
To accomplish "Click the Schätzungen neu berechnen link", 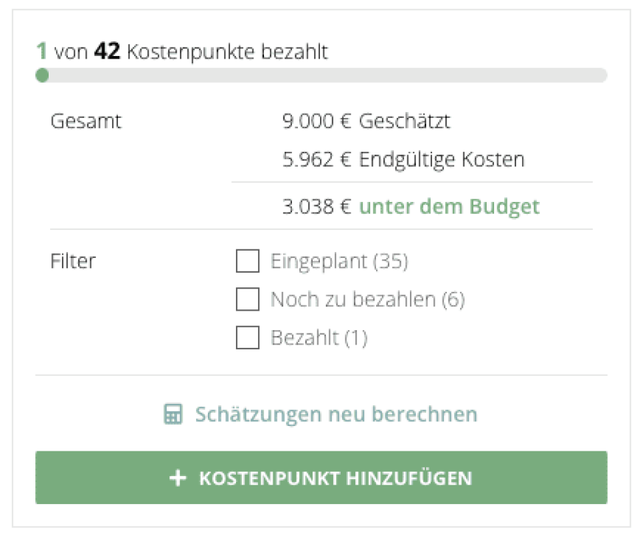I will click(336, 414).
